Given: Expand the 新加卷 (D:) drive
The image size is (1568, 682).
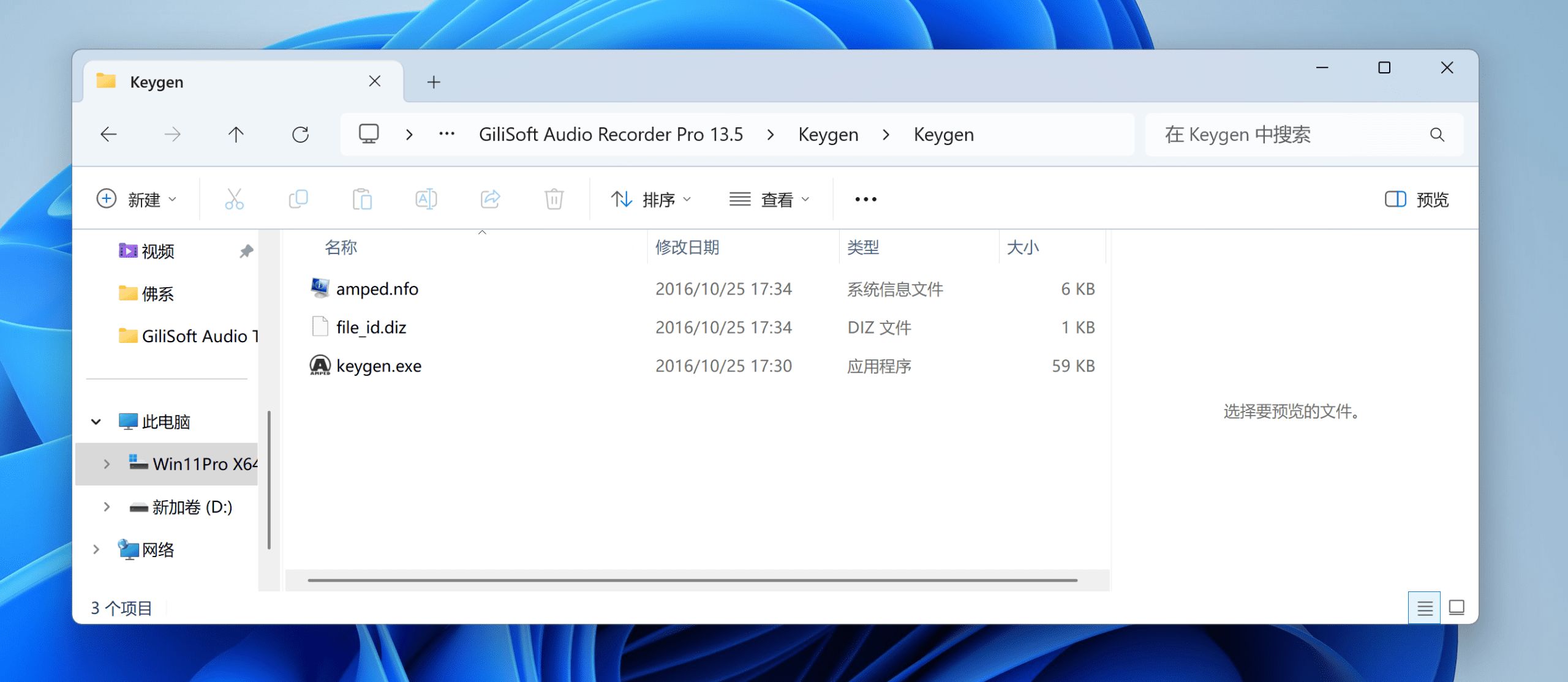Looking at the screenshot, I should click(107, 507).
